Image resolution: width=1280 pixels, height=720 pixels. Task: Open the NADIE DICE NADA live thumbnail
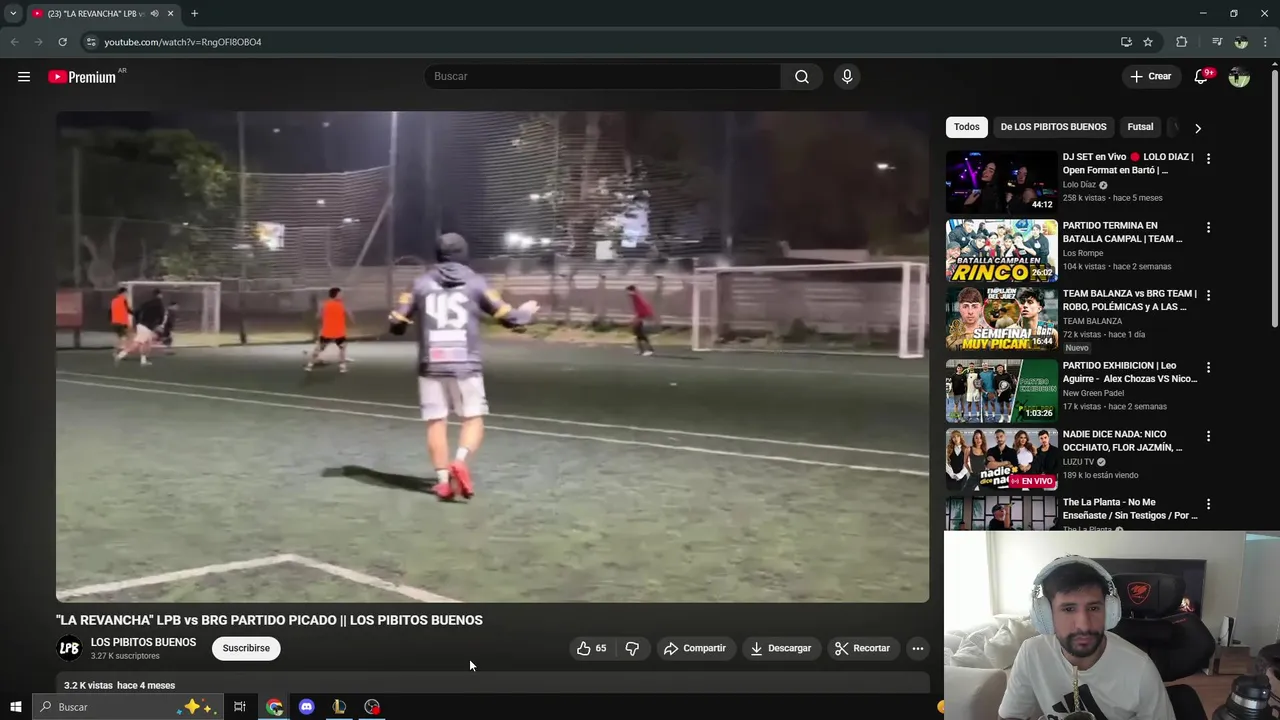1001,460
